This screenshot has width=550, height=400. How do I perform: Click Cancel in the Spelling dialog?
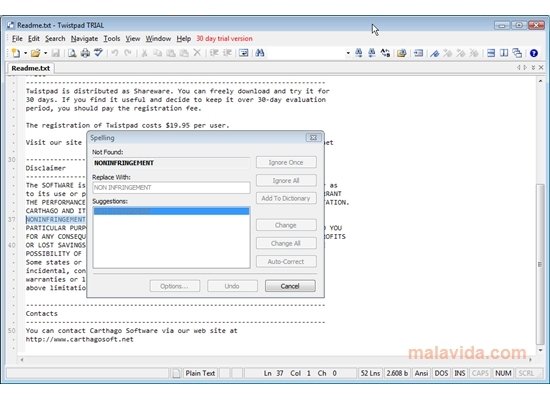click(290, 286)
